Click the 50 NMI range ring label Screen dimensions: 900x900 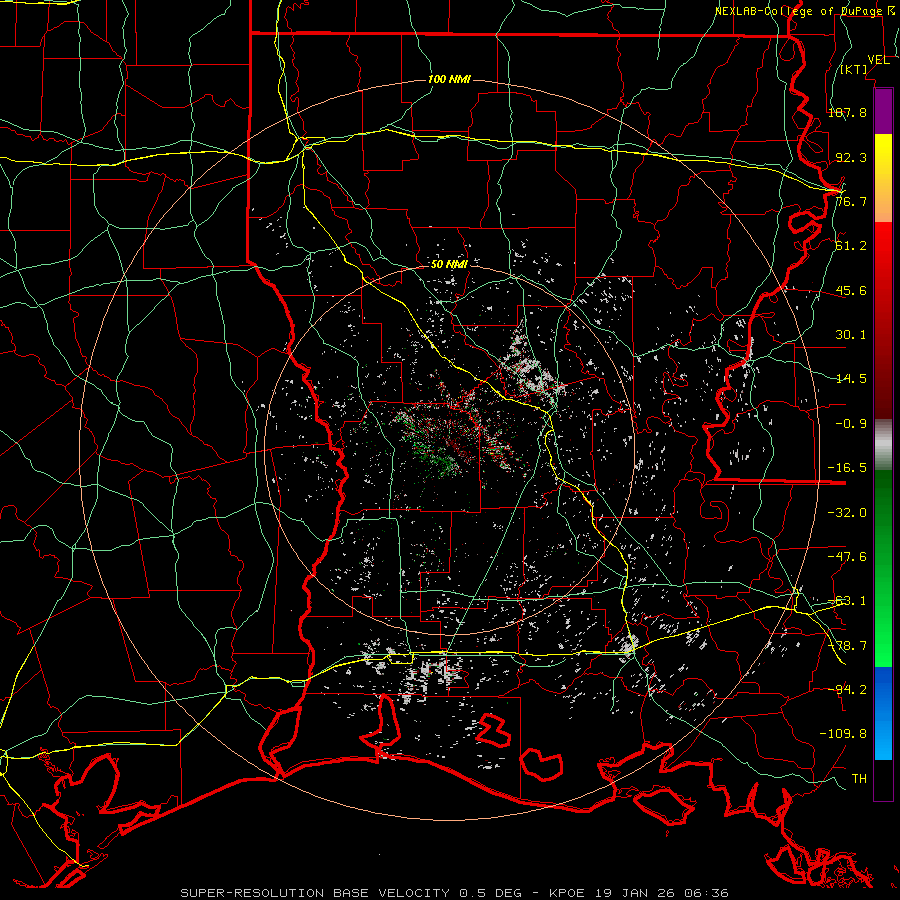coord(449,265)
